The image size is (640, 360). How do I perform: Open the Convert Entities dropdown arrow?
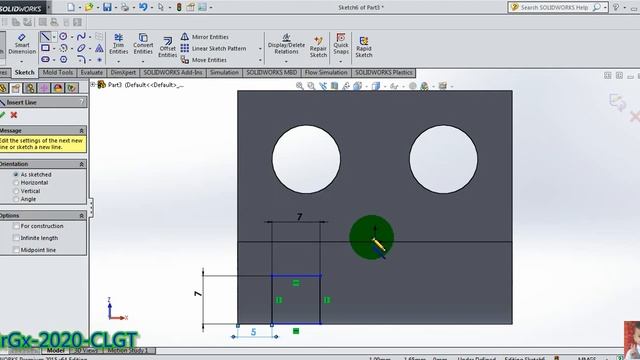[x=143, y=61]
